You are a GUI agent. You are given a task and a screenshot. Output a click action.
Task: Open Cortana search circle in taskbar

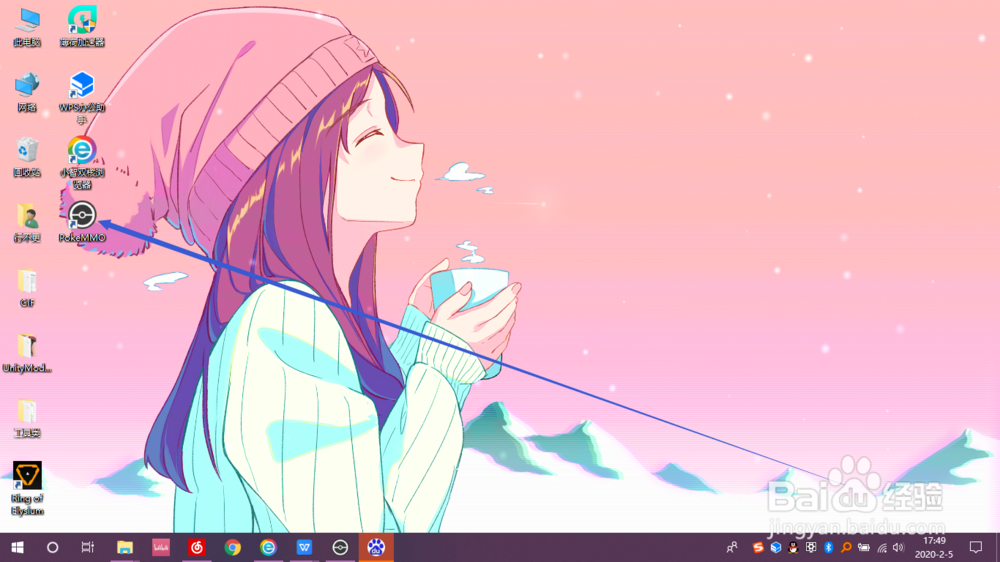coord(53,547)
